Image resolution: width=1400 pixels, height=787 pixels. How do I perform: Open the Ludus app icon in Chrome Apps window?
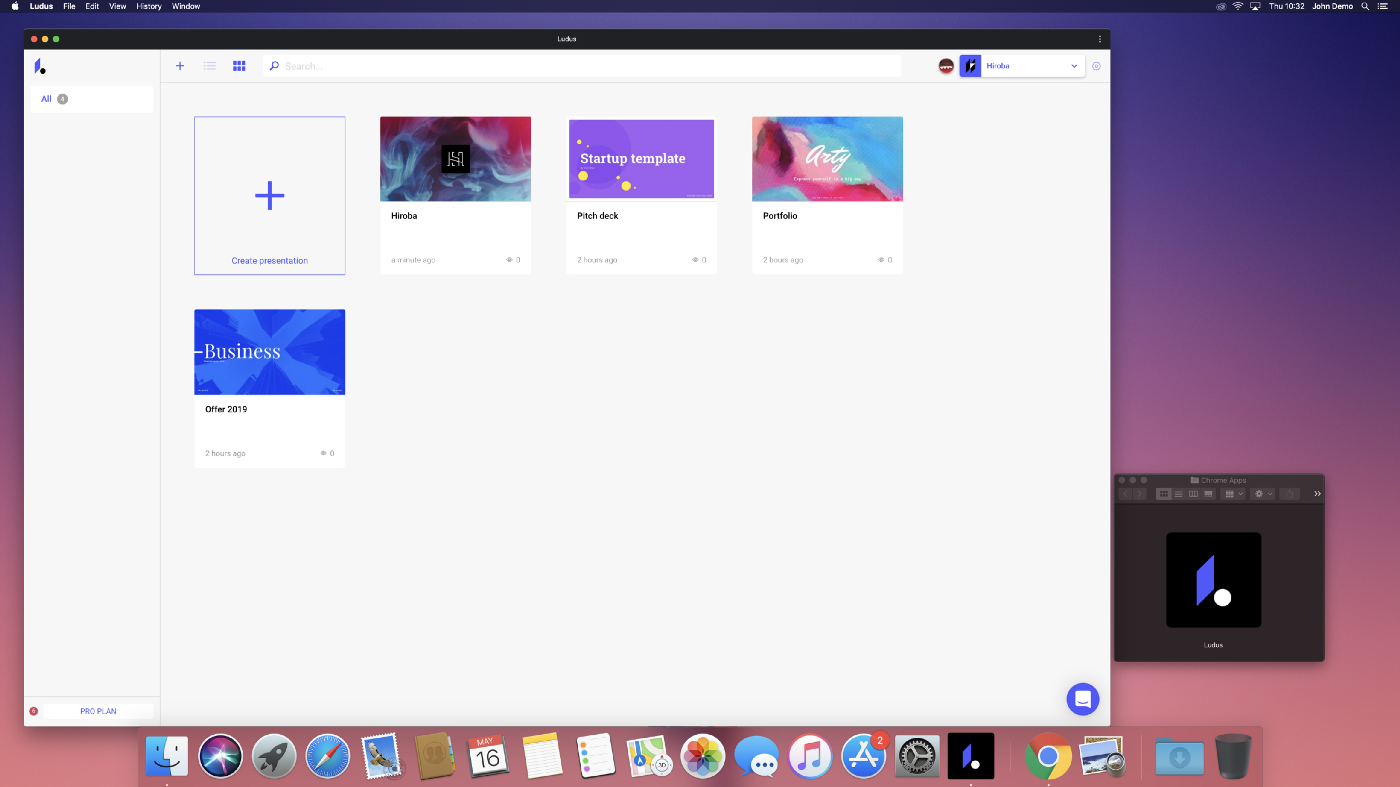pyautogui.click(x=1213, y=581)
